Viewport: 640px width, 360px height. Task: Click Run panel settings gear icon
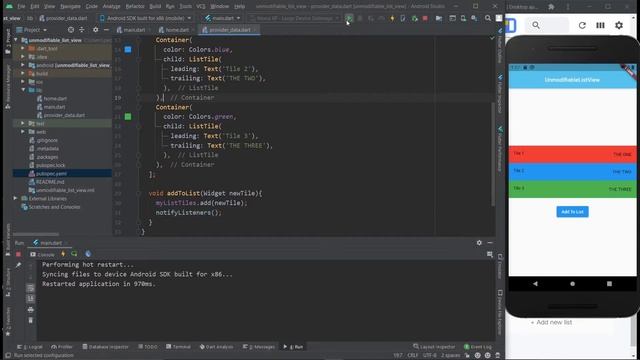click(x=479, y=243)
